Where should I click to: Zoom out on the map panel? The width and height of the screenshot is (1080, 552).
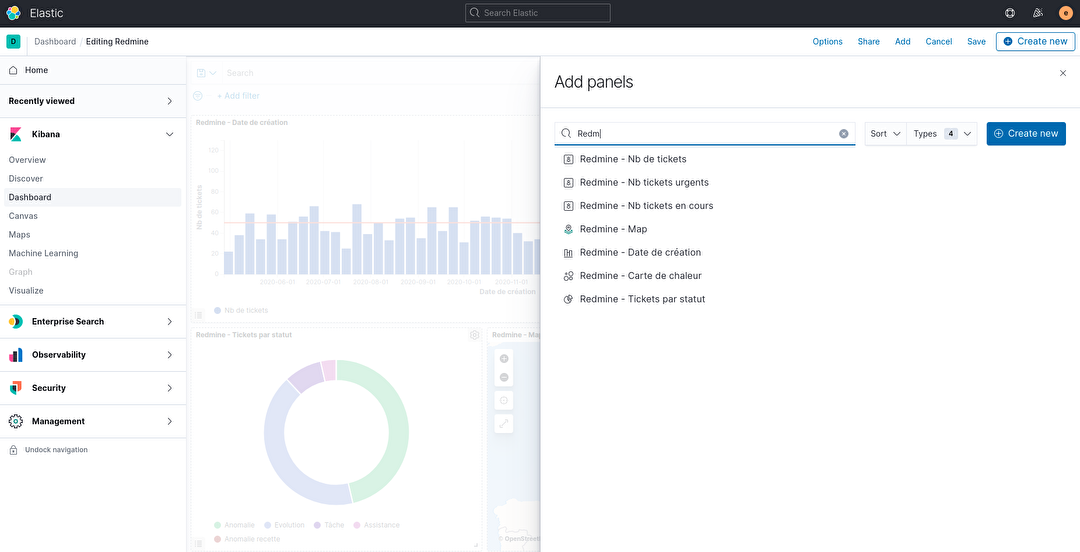pyautogui.click(x=503, y=377)
